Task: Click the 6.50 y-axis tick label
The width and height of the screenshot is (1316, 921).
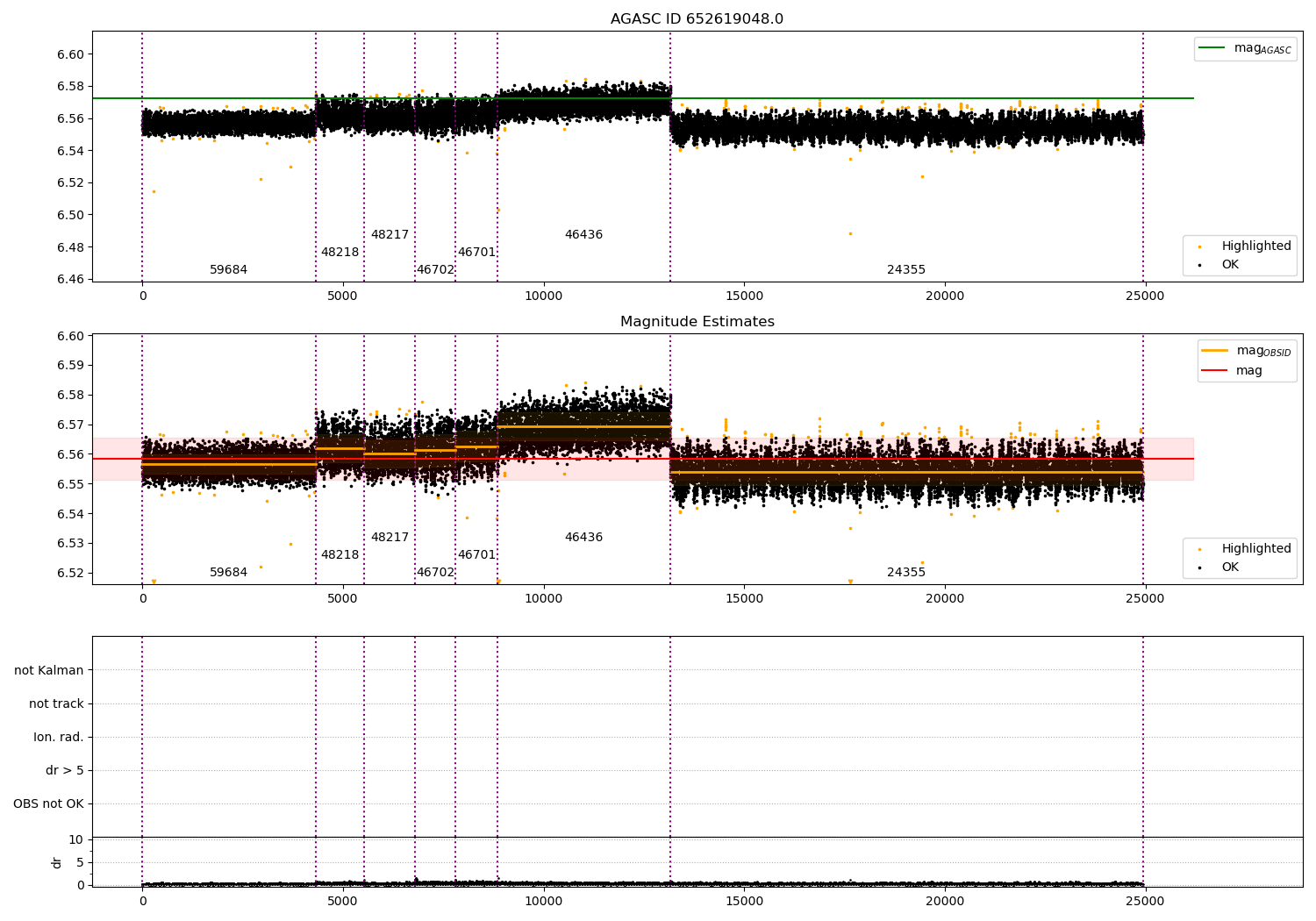Action: click(x=70, y=215)
